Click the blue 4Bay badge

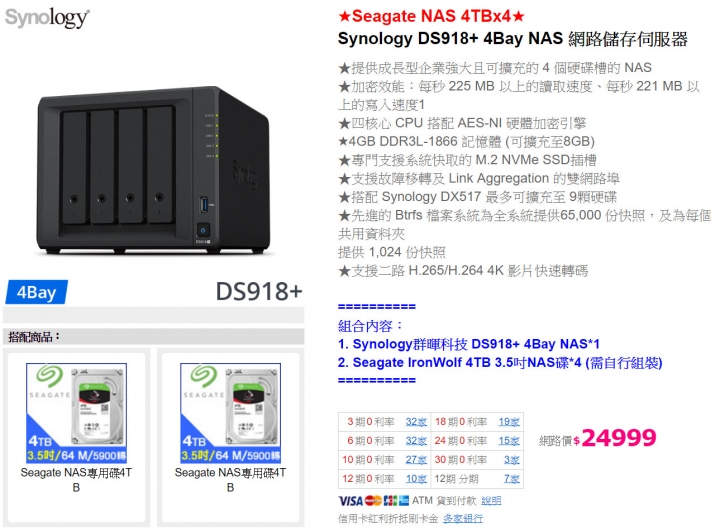pyautogui.click(x=37, y=292)
